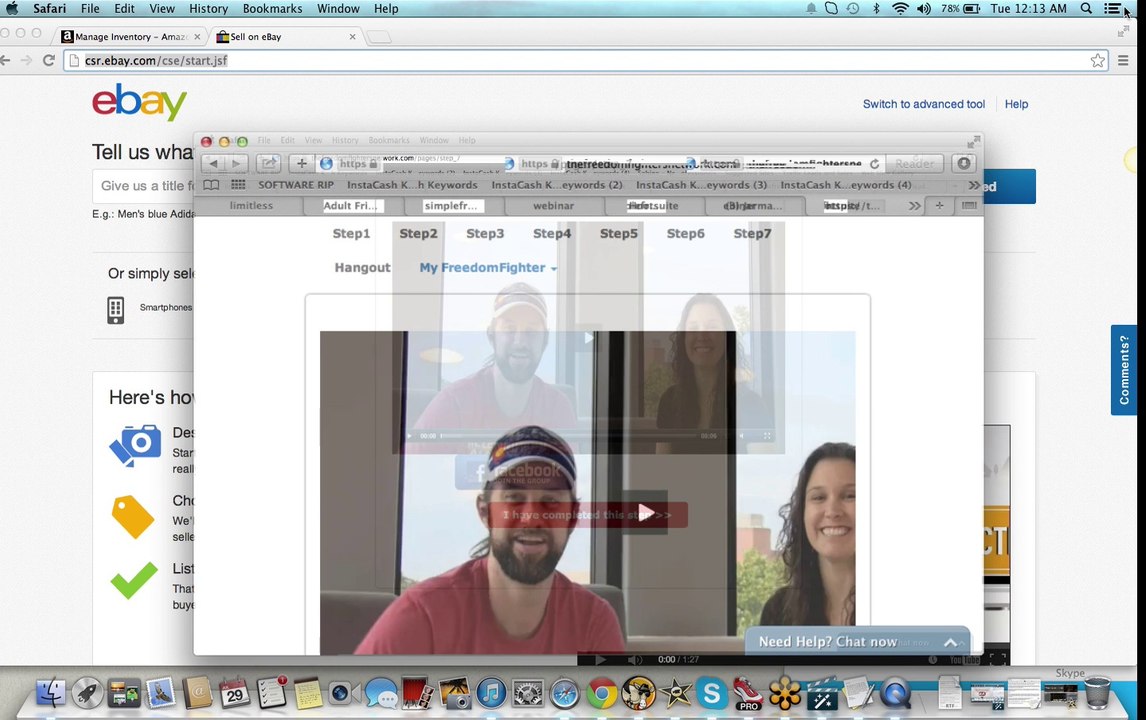Switch to the limitless Safari tab
The width and height of the screenshot is (1146, 720).
click(251, 206)
